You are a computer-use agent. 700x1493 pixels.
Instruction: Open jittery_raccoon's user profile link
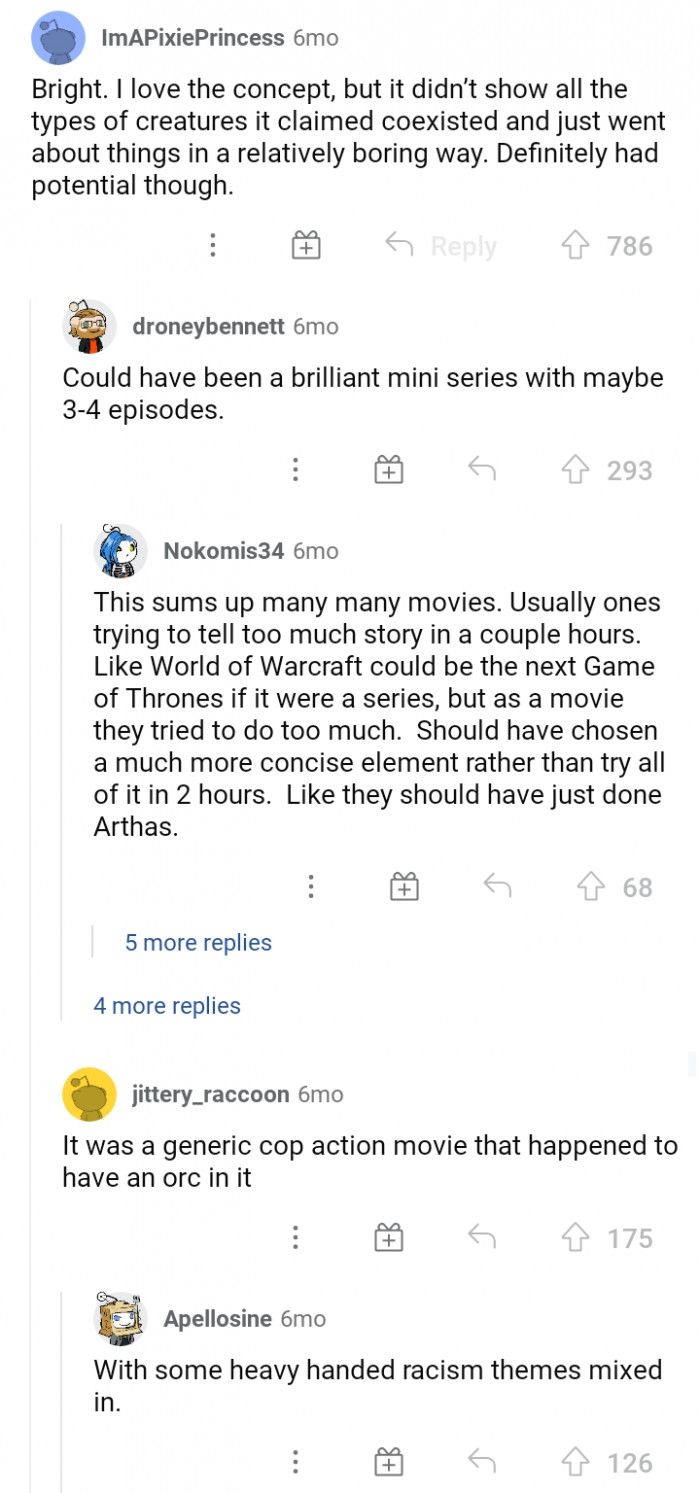click(x=211, y=1095)
